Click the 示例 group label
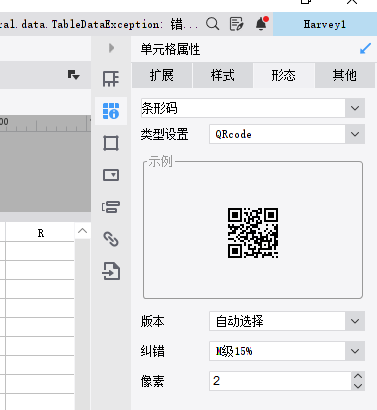The image size is (377, 410). pyautogui.click(x=160, y=161)
